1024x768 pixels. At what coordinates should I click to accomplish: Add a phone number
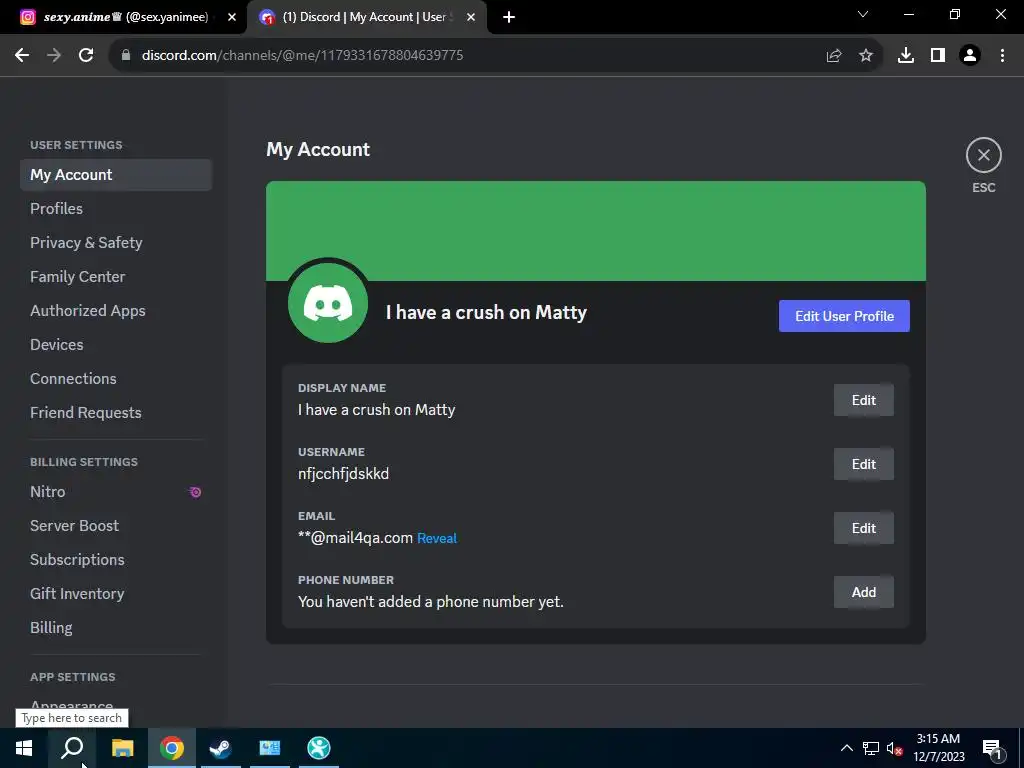[x=863, y=592]
